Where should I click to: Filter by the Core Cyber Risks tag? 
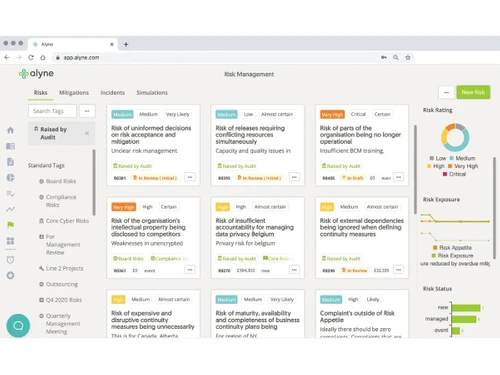64,221
